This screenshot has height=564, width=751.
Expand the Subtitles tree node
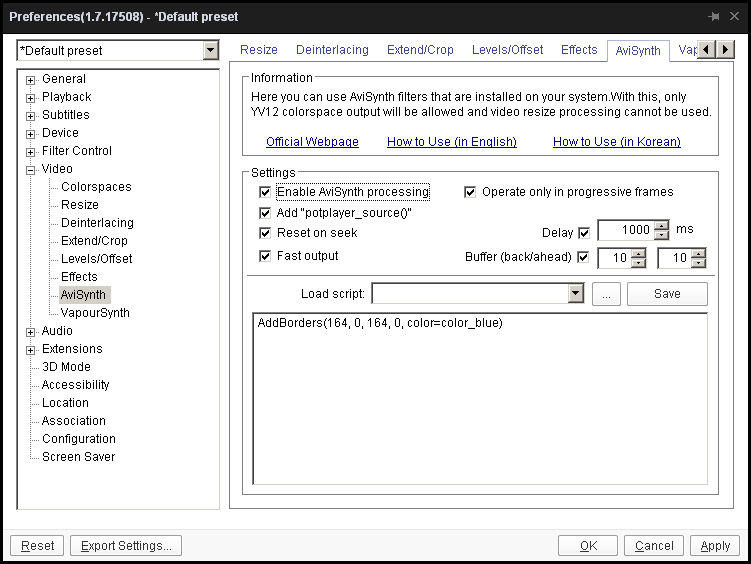30,116
